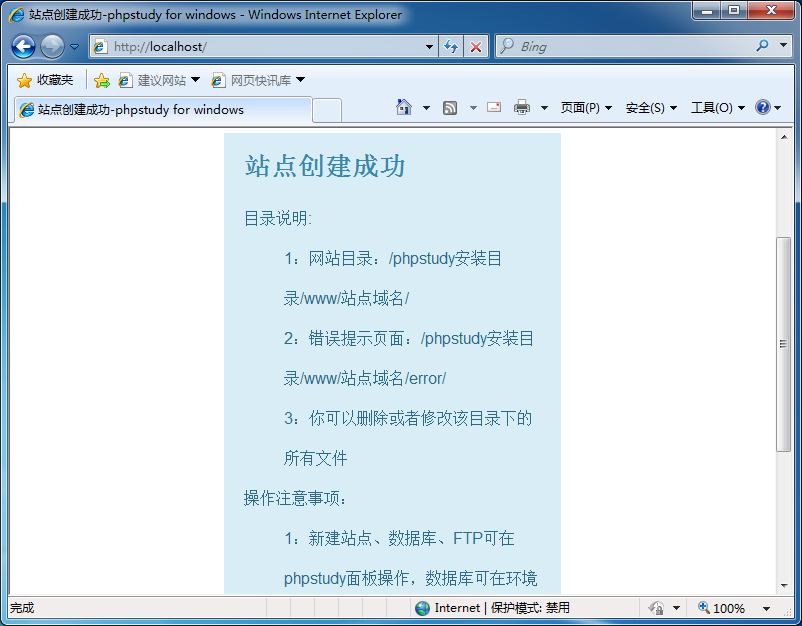Viewport: 802px width, 626px height.
Task: Click the vertical scrollbar thumb
Action: coord(784,344)
